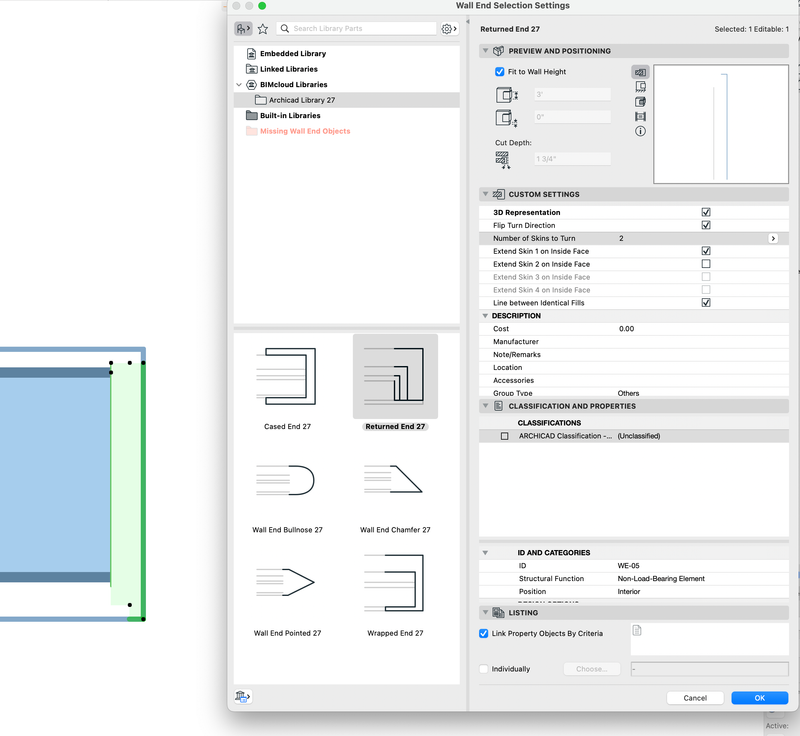The width and height of the screenshot is (800, 736).
Task: Collapse the Description group
Action: (485, 316)
